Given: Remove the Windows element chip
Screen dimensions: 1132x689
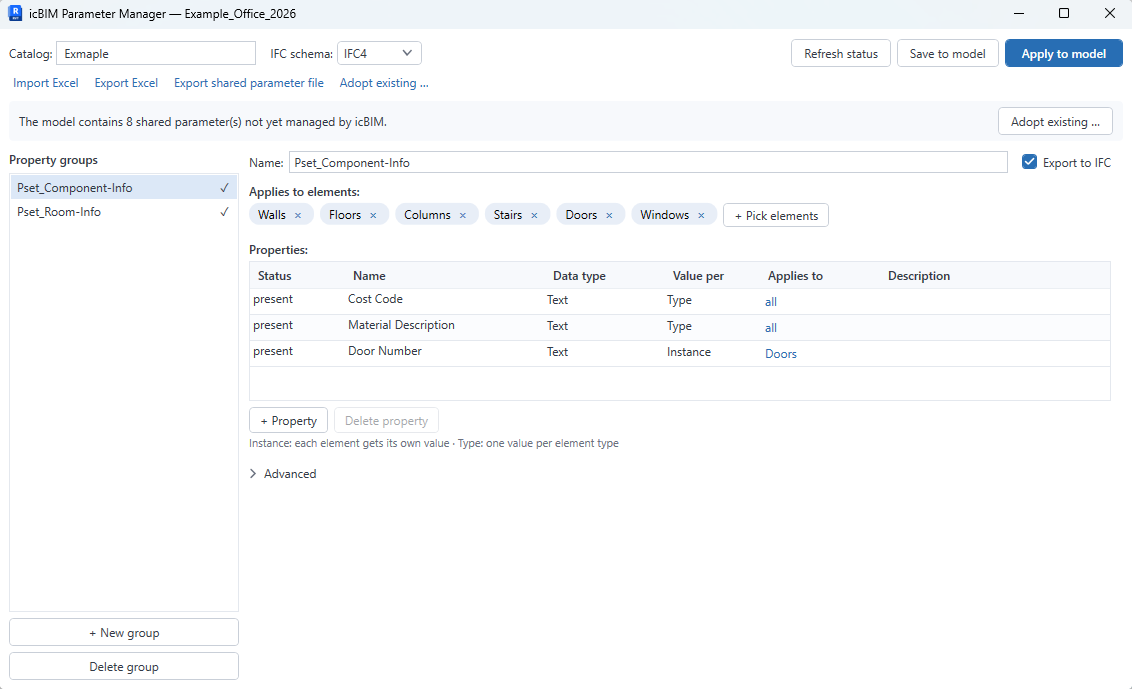Looking at the screenshot, I should pyautogui.click(x=701, y=215).
